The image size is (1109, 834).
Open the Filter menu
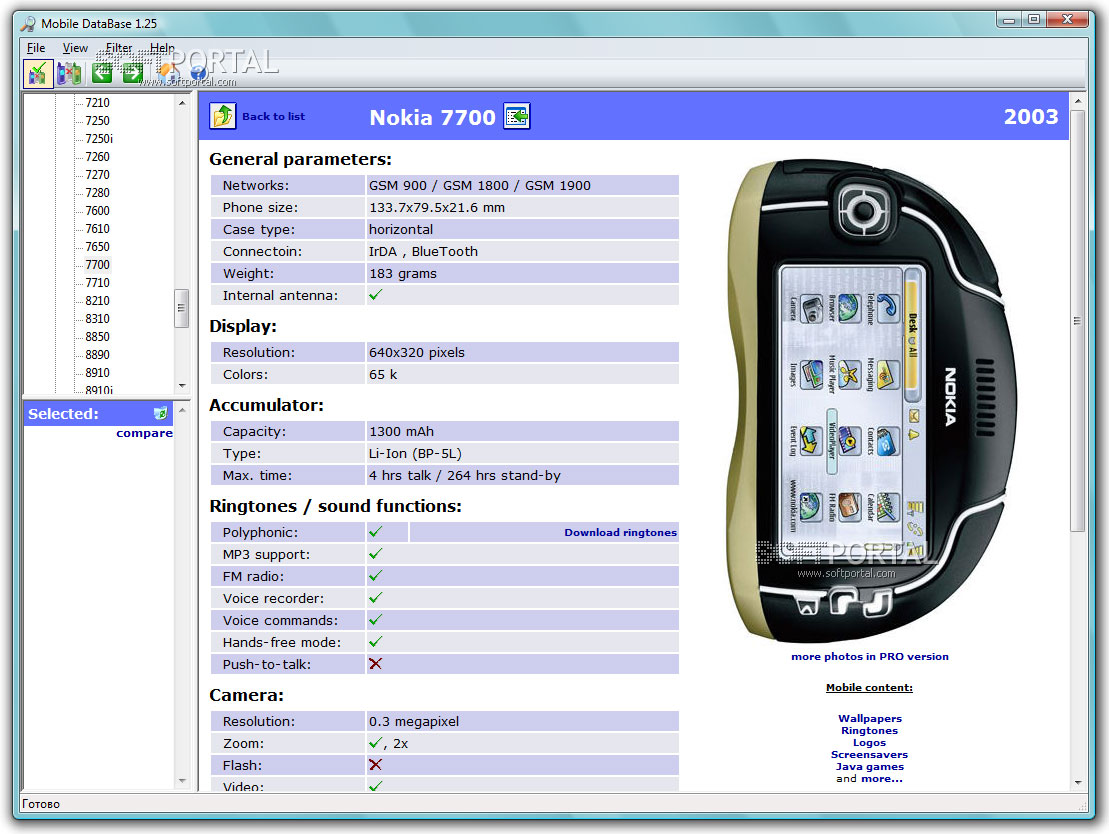[x=119, y=48]
